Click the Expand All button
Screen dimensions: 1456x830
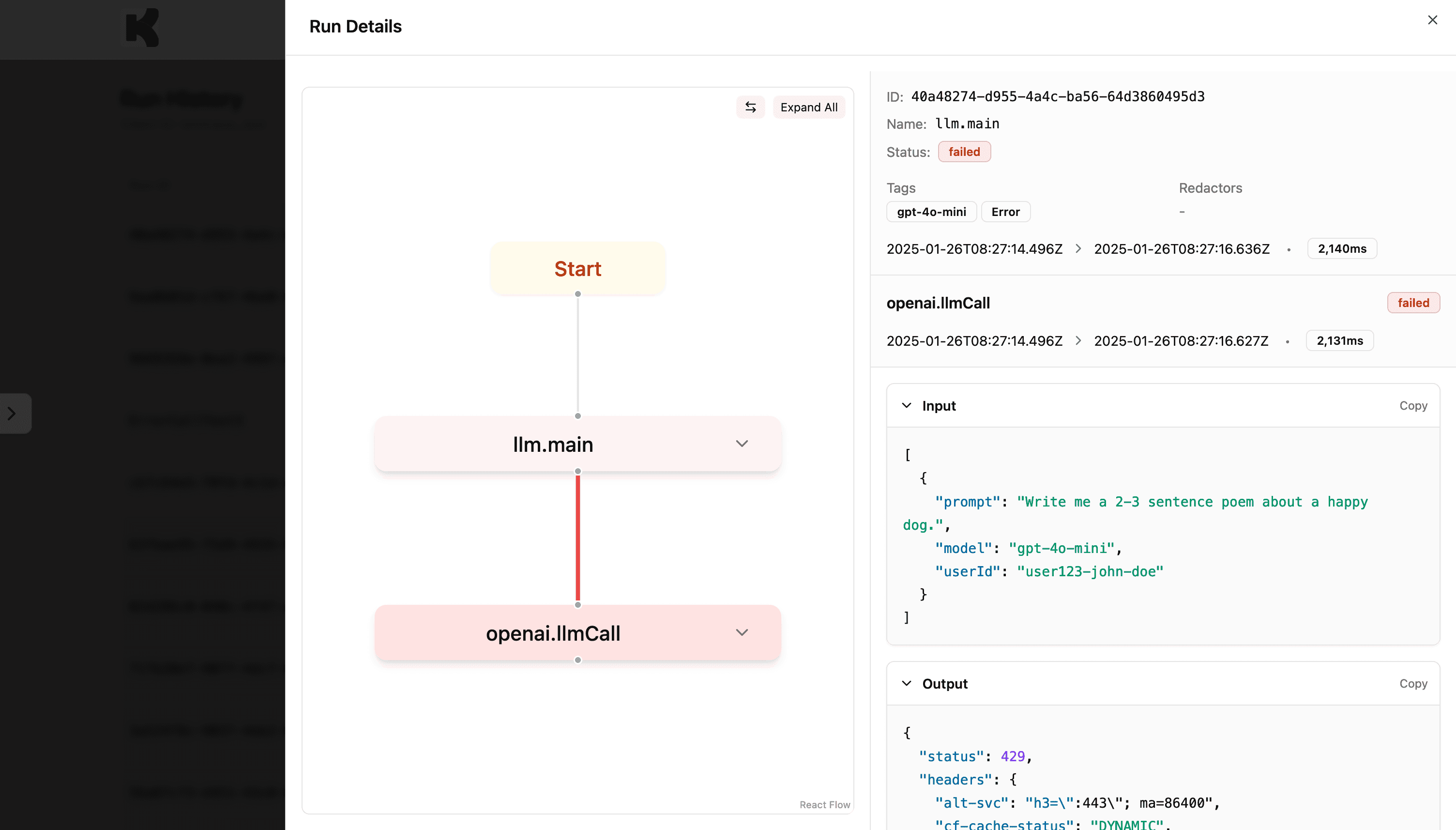click(x=808, y=107)
